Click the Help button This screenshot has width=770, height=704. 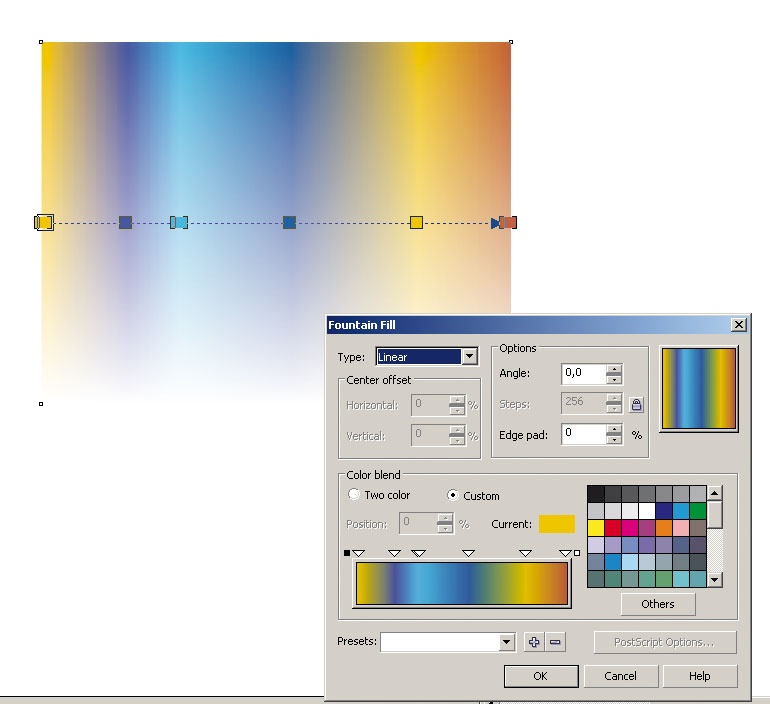(x=700, y=676)
